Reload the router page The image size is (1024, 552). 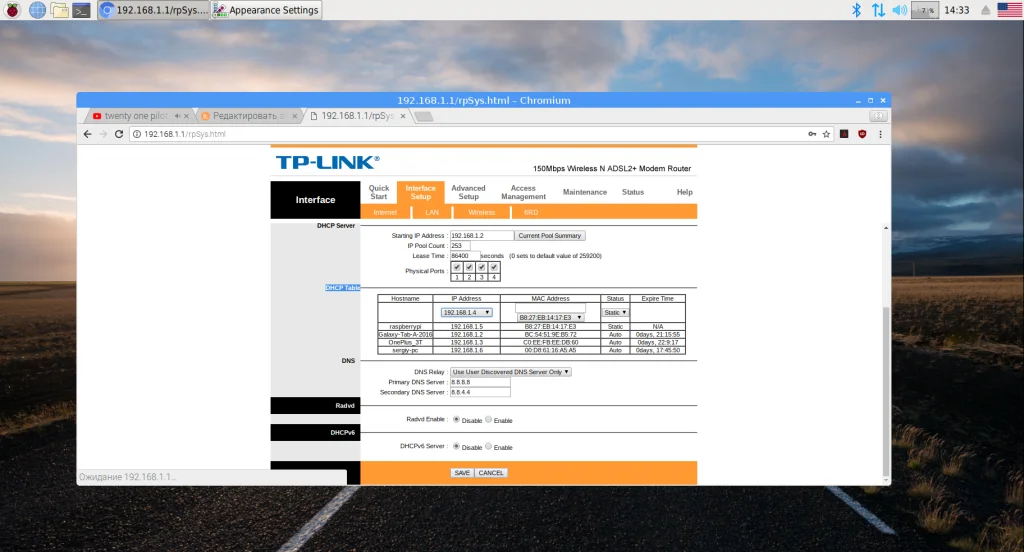click(119, 134)
